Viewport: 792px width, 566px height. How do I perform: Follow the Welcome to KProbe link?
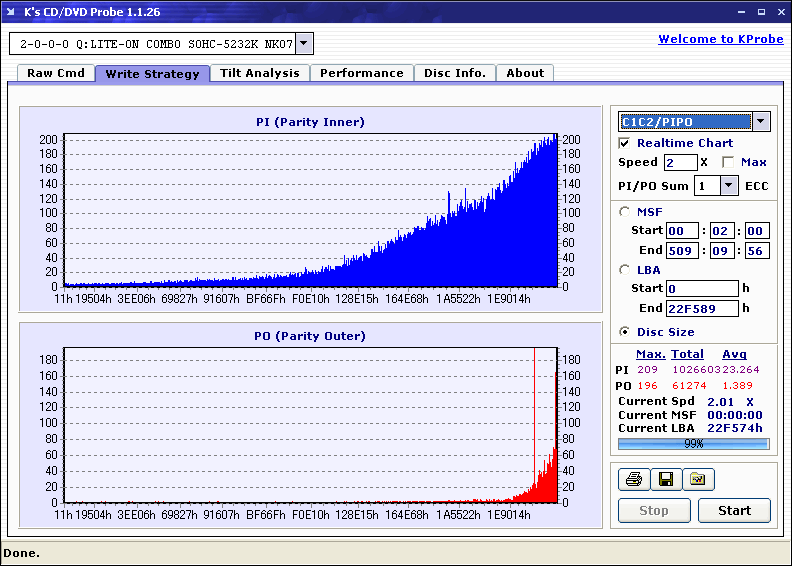(721, 39)
